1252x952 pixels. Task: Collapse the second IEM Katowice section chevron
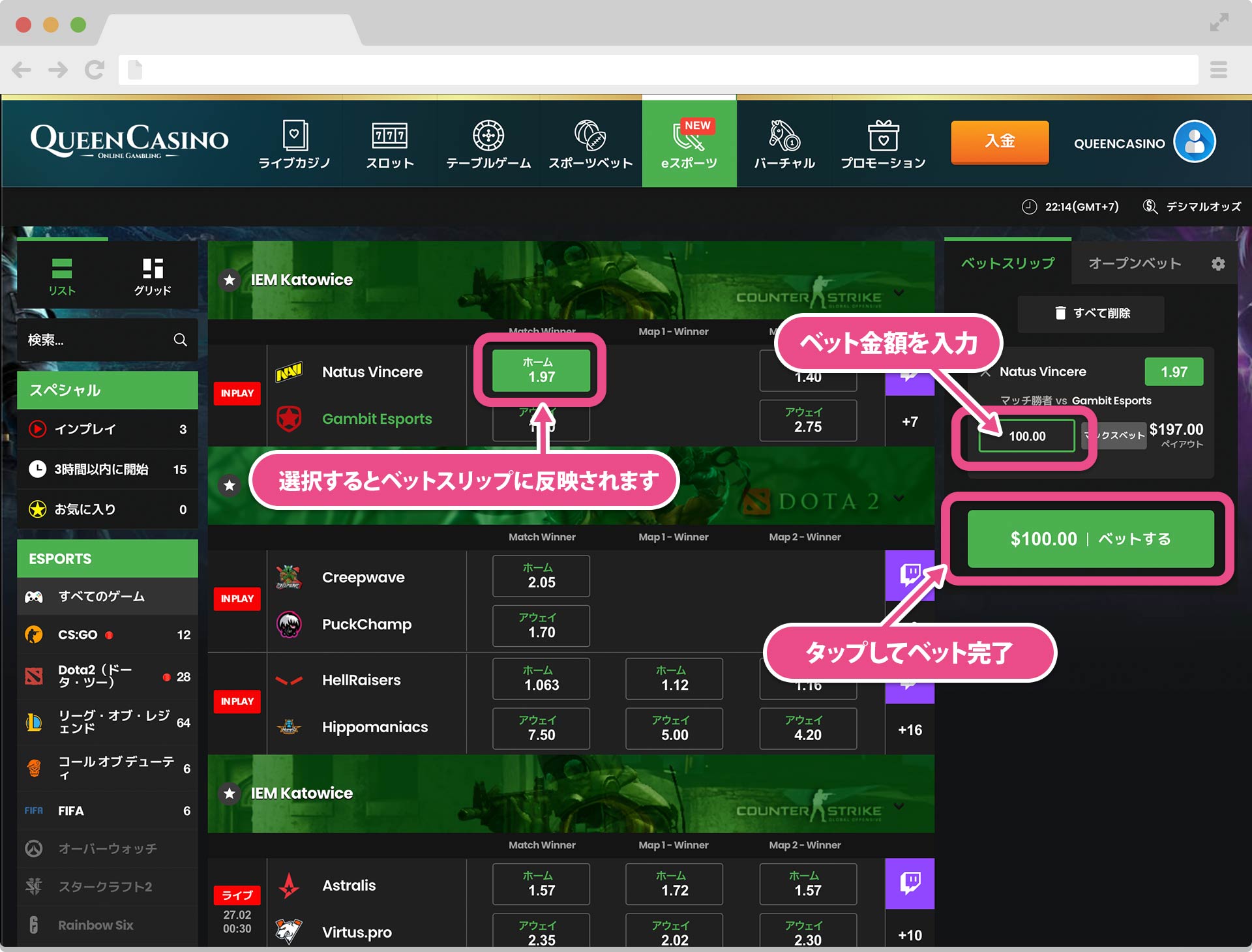(x=899, y=807)
